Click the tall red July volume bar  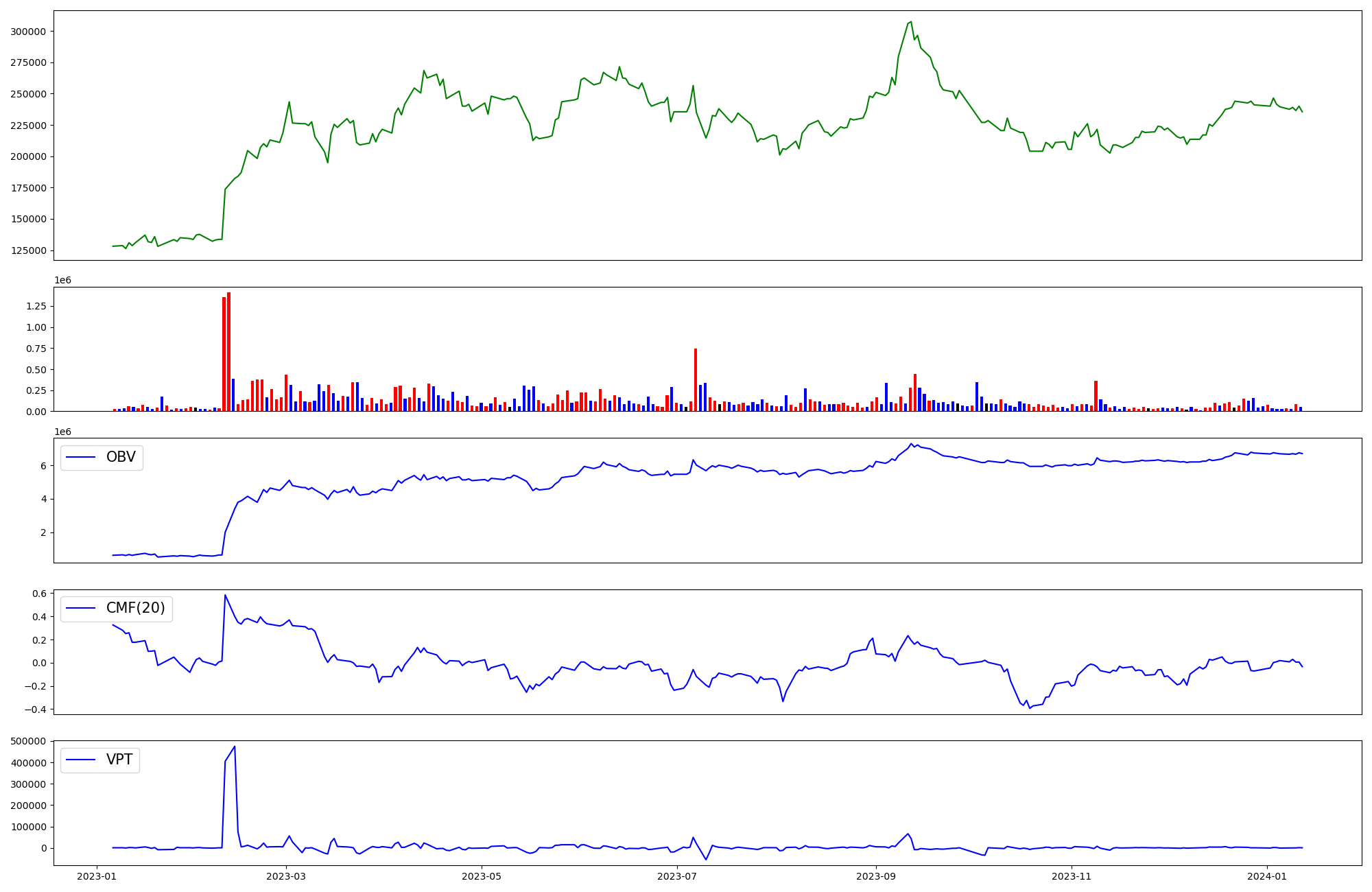tap(696, 379)
